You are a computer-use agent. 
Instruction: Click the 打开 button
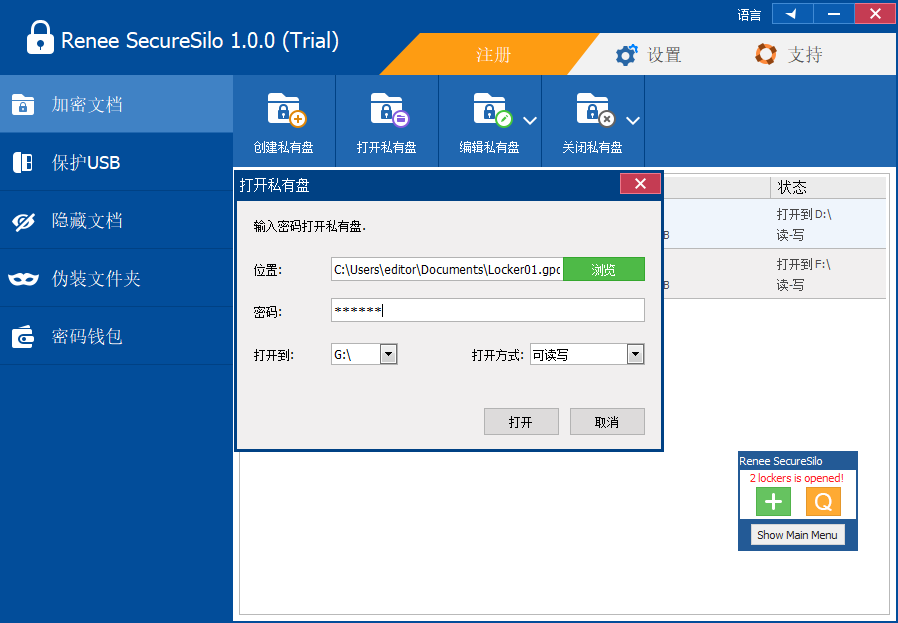[521, 421]
